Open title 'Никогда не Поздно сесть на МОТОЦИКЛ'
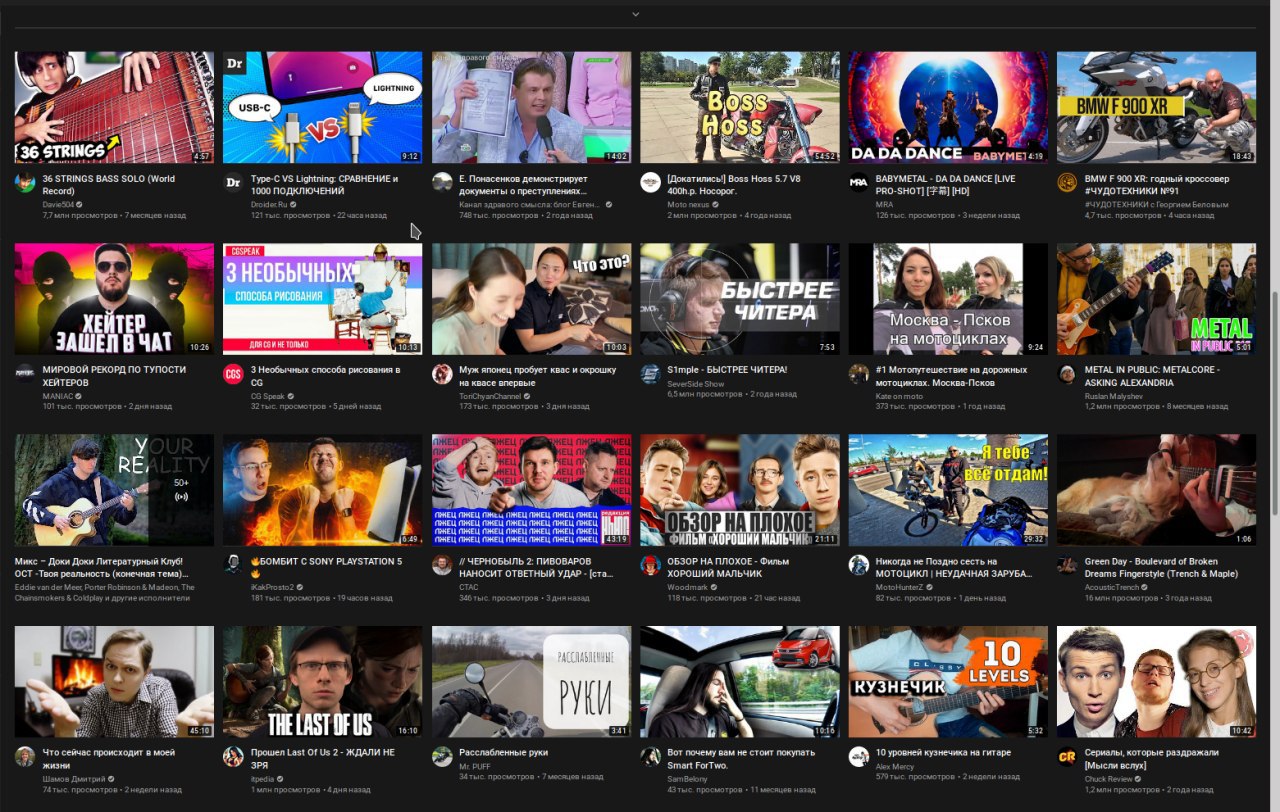 point(954,567)
